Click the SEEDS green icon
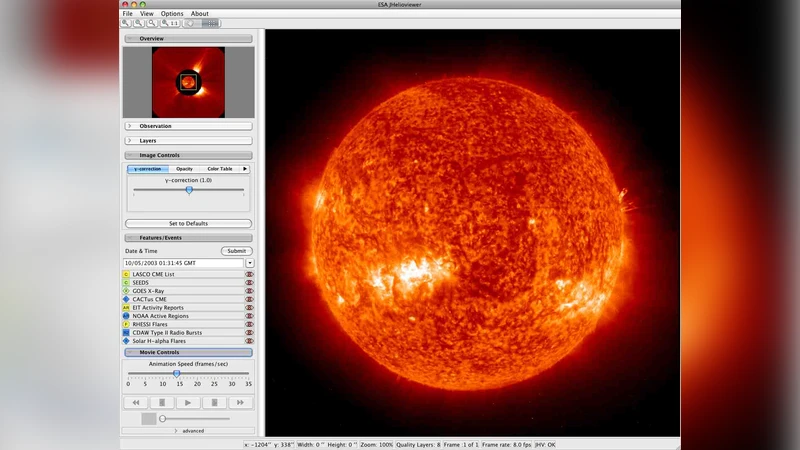The height and width of the screenshot is (450, 800). coord(126,283)
